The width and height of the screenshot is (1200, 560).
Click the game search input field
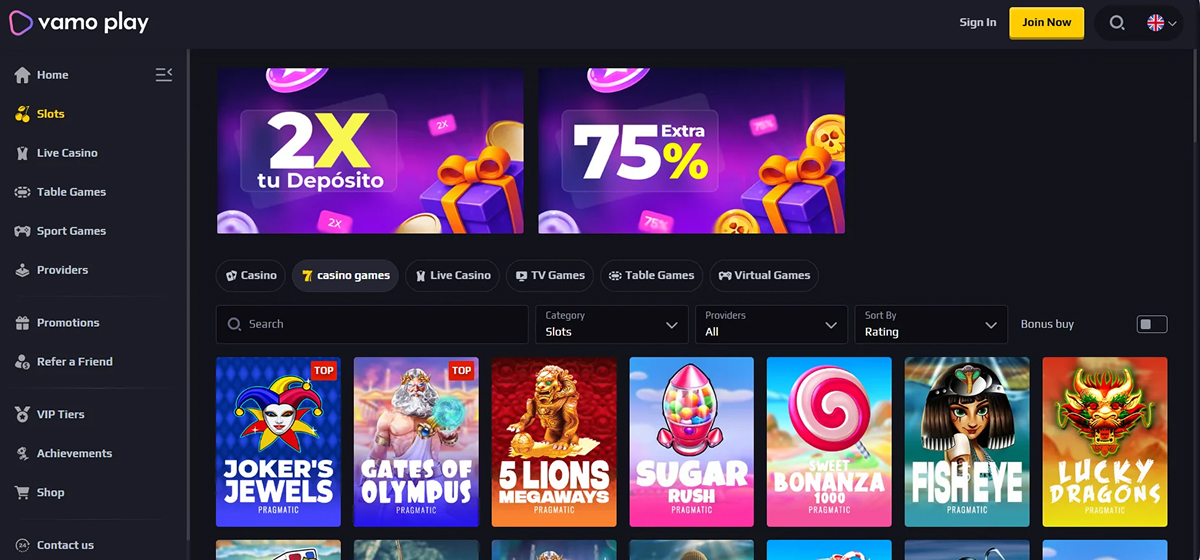372,324
